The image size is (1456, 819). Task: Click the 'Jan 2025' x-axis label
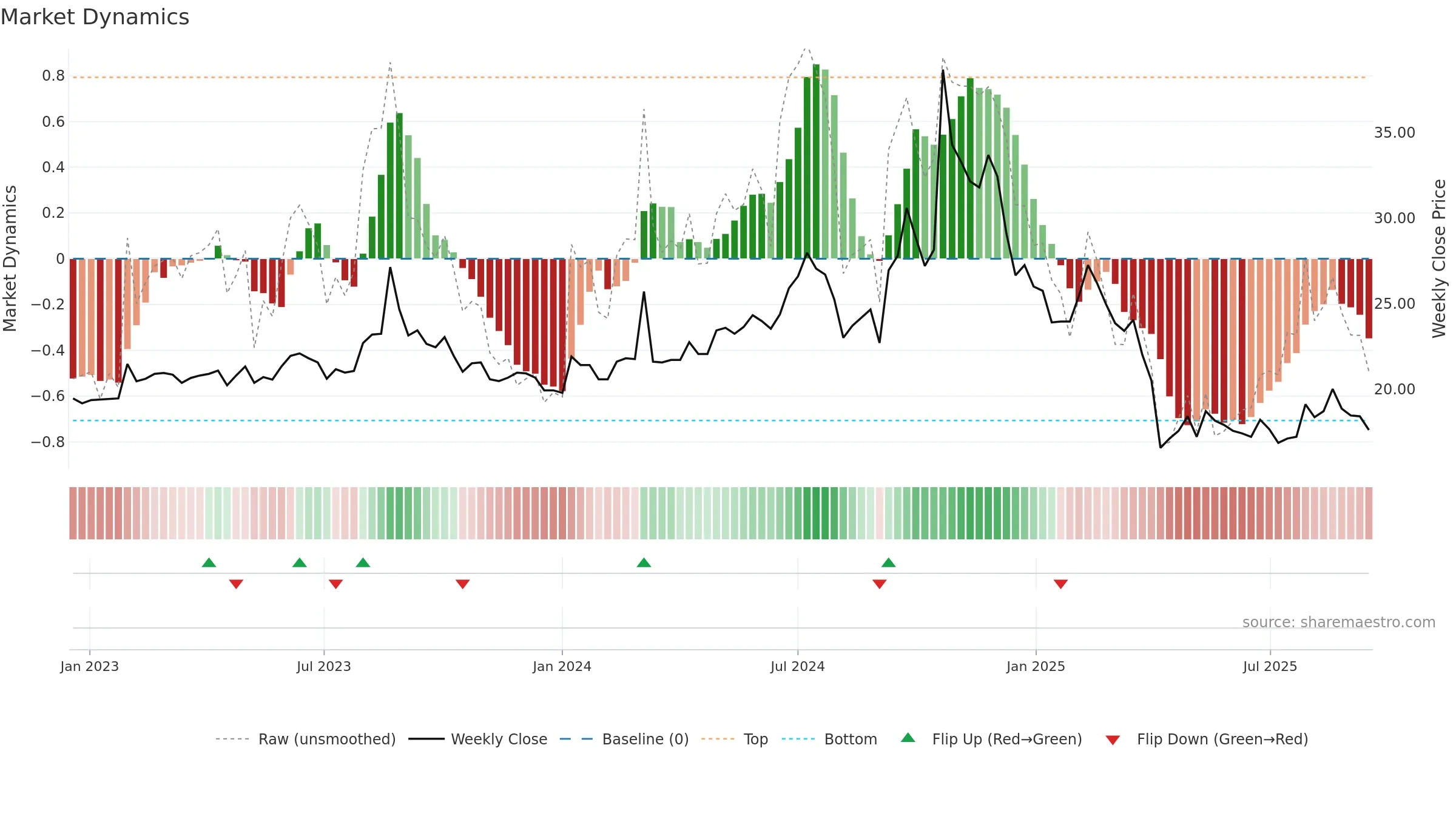click(x=1036, y=666)
